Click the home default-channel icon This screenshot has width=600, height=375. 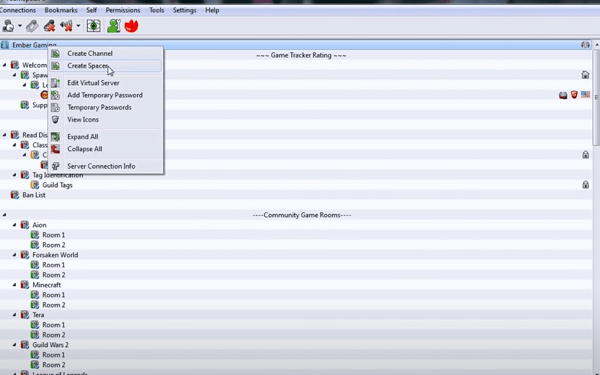click(x=585, y=75)
